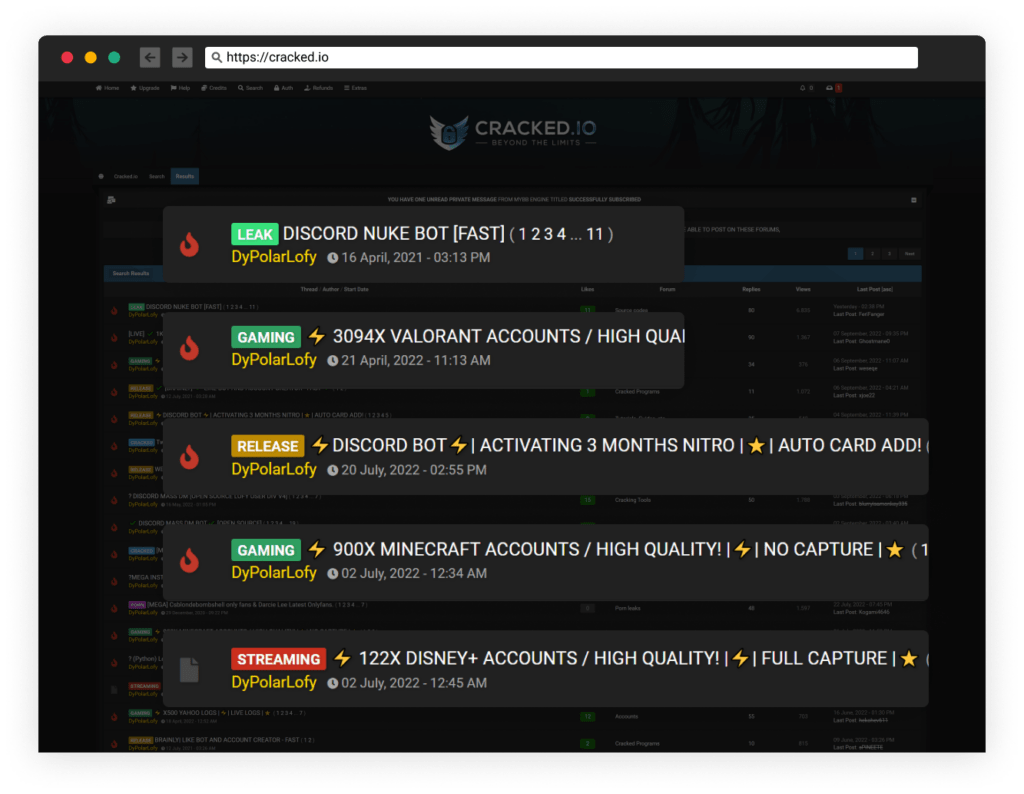Open DISCORD BOT activating 3 months Nitro thread
This screenshot has width=1024, height=794.
pos(616,445)
